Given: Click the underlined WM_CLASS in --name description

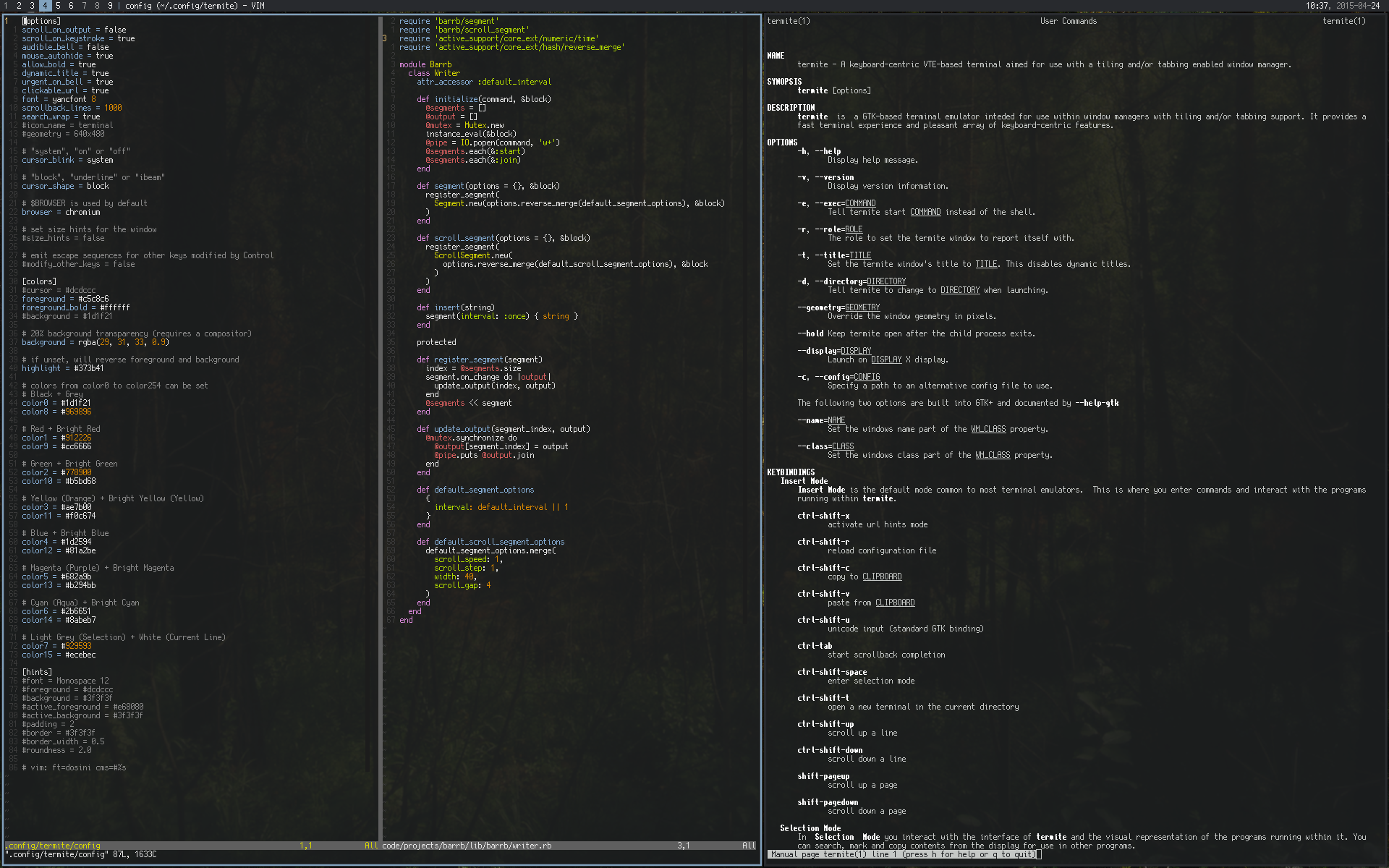Looking at the screenshot, I should pos(988,429).
